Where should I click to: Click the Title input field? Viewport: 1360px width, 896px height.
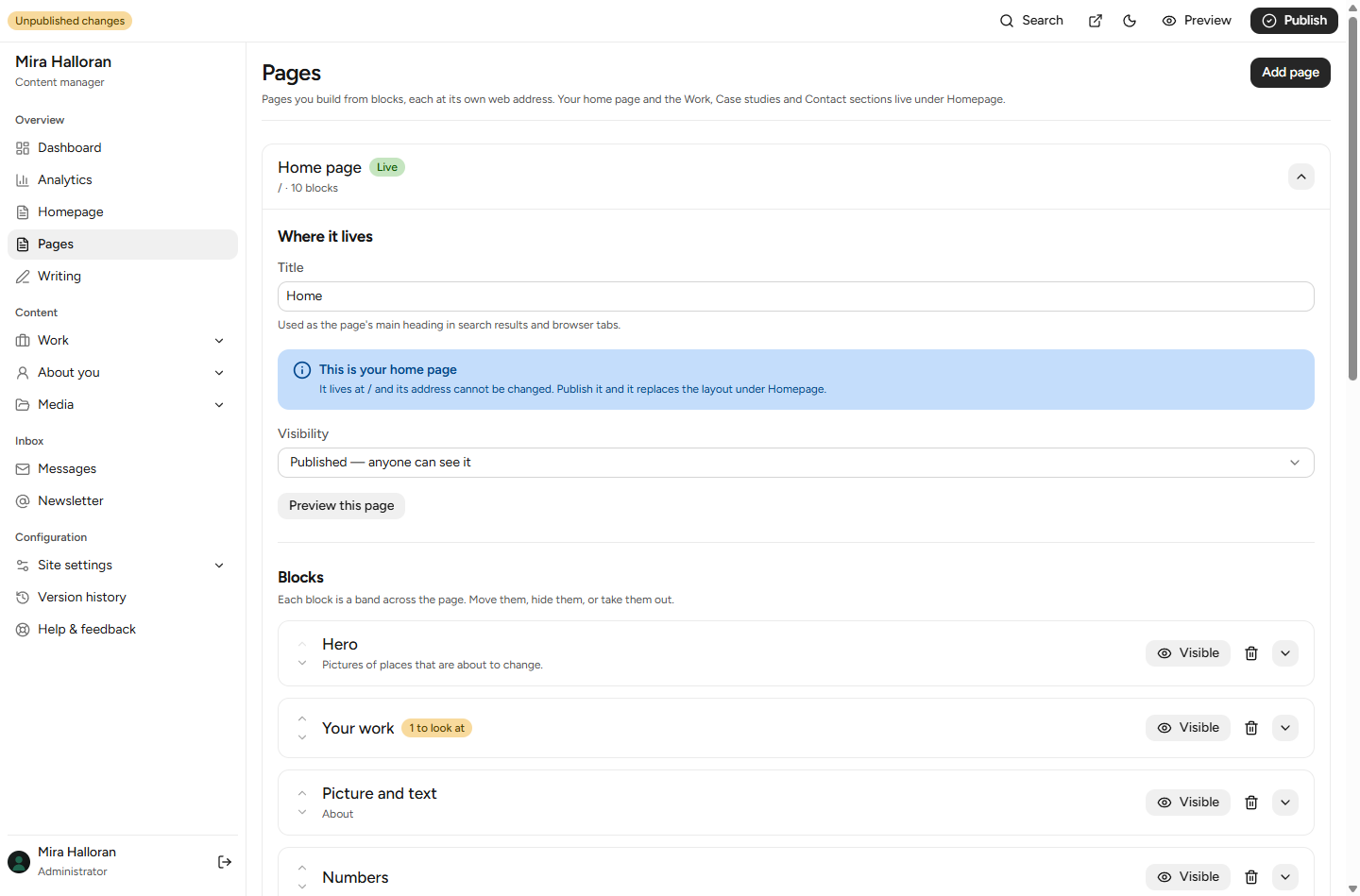[796, 296]
